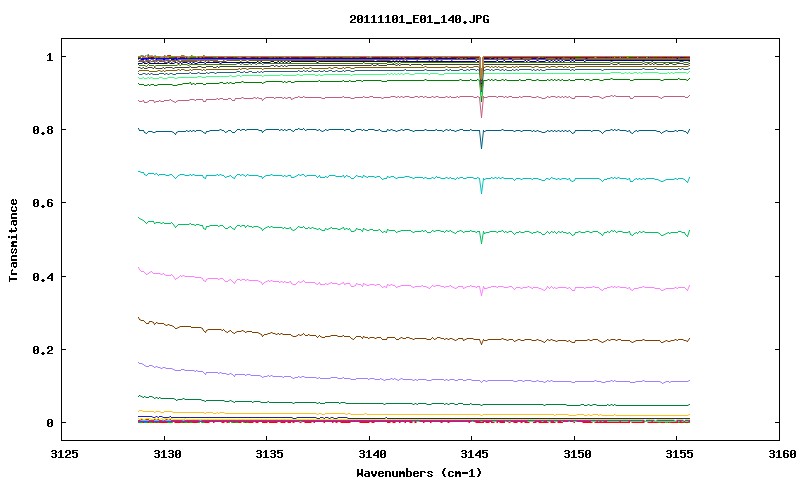Click the Transmittance y-axis label

13,240
